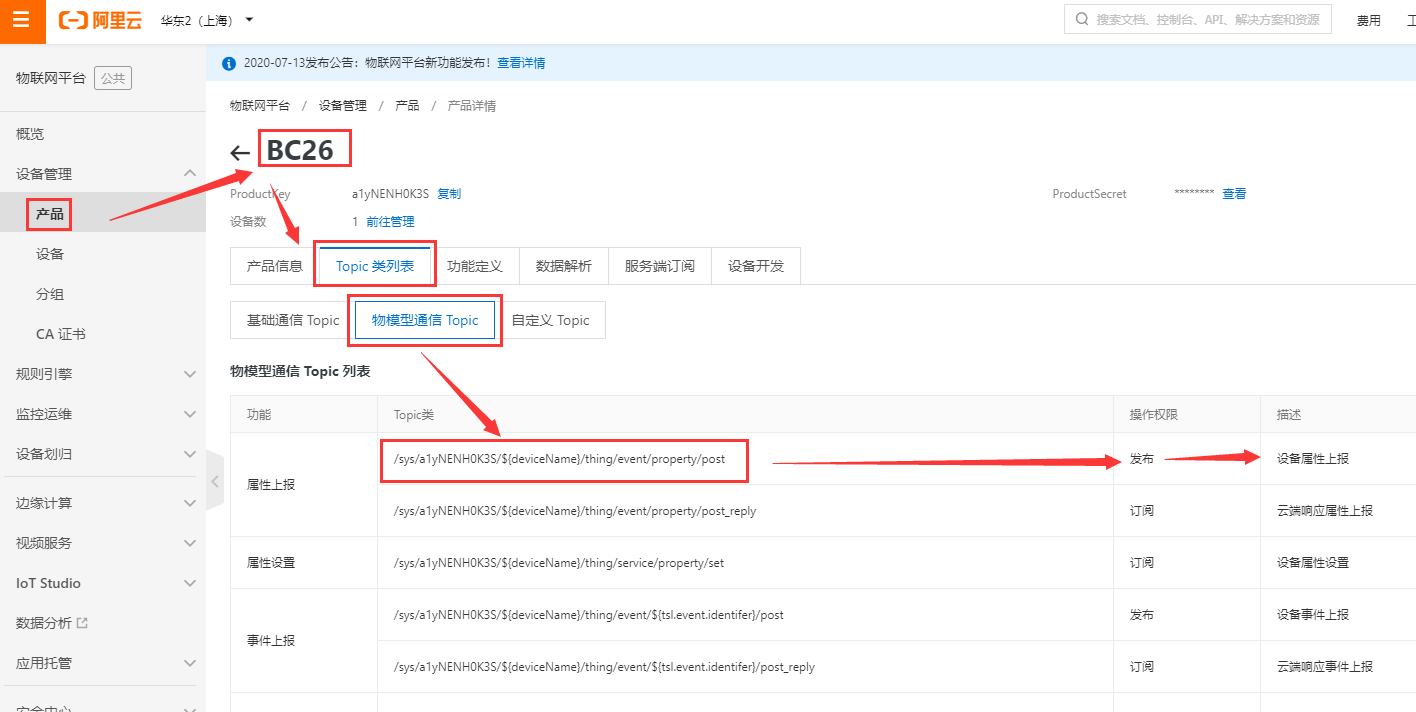Open the 华东2（上海）region dropdown

pos(207,20)
